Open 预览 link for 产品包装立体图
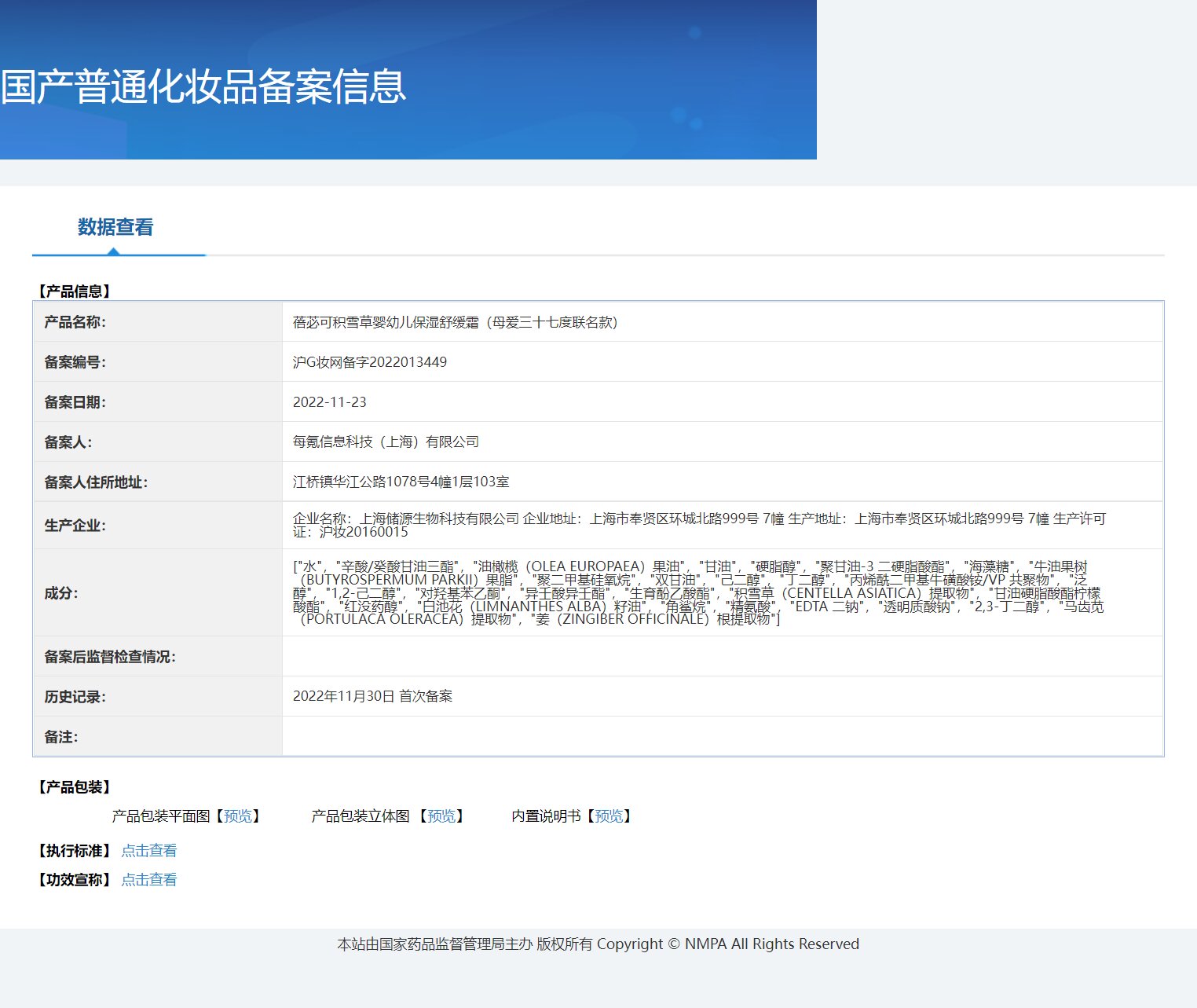The image size is (1197, 1008). pos(441,816)
